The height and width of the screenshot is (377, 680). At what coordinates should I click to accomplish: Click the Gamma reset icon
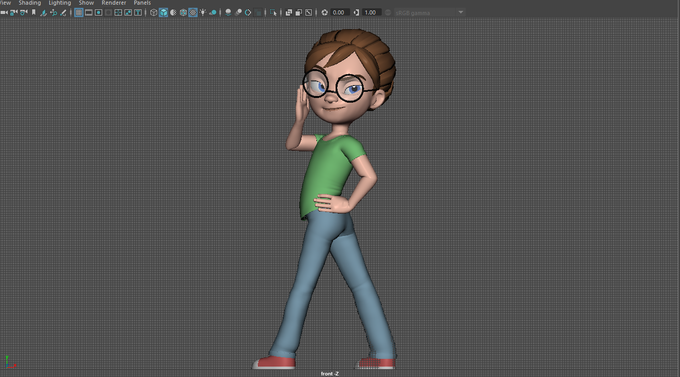tap(356, 13)
